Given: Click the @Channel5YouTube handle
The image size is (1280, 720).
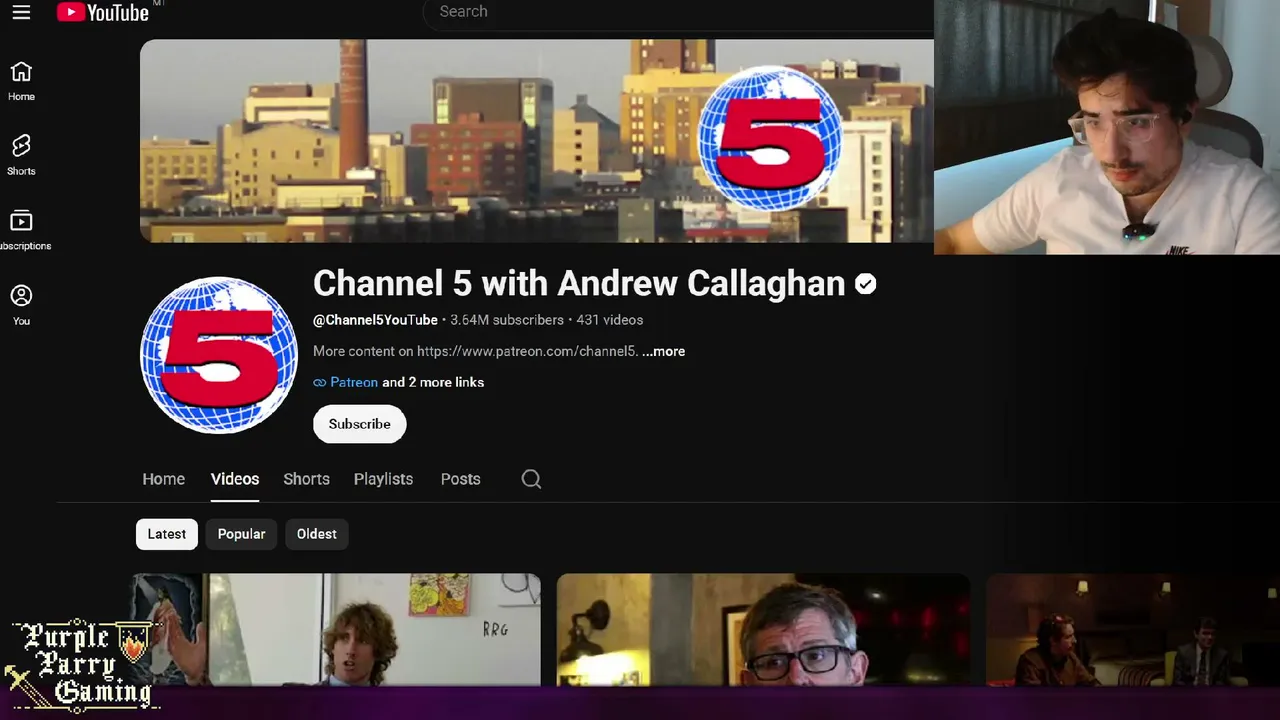Looking at the screenshot, I should (x=375, y=320).
